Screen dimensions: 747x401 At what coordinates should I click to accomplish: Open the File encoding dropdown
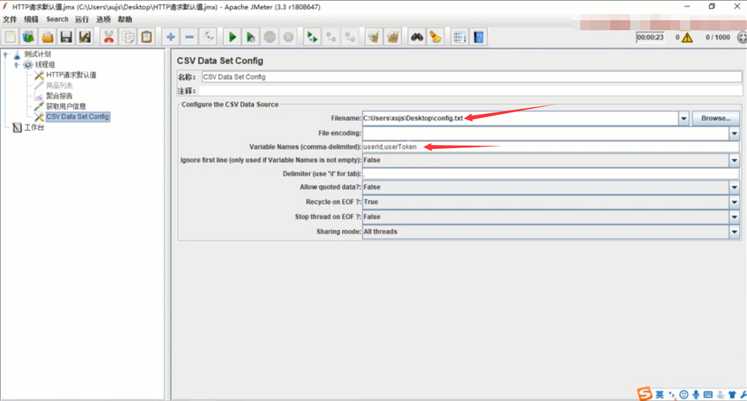coord(734,133)
